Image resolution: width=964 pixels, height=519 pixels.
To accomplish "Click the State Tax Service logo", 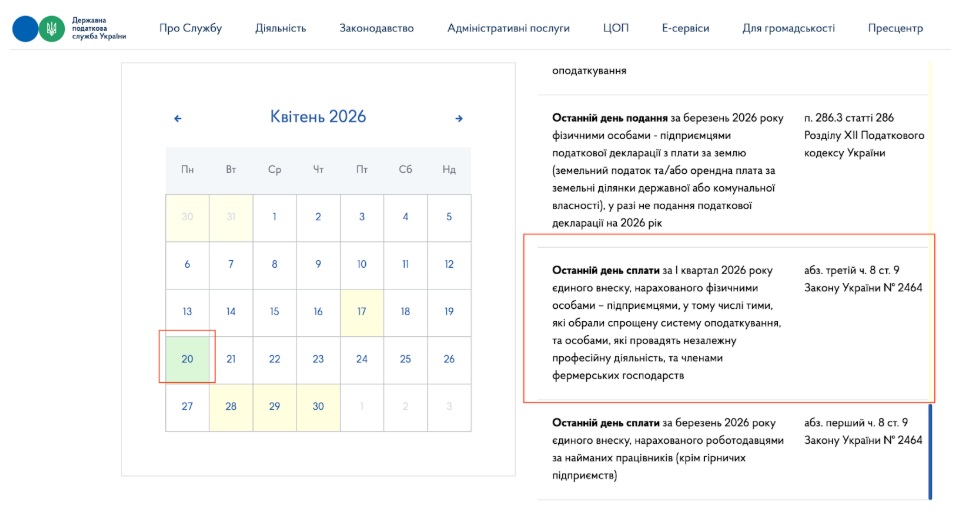I will pos(69,29).
